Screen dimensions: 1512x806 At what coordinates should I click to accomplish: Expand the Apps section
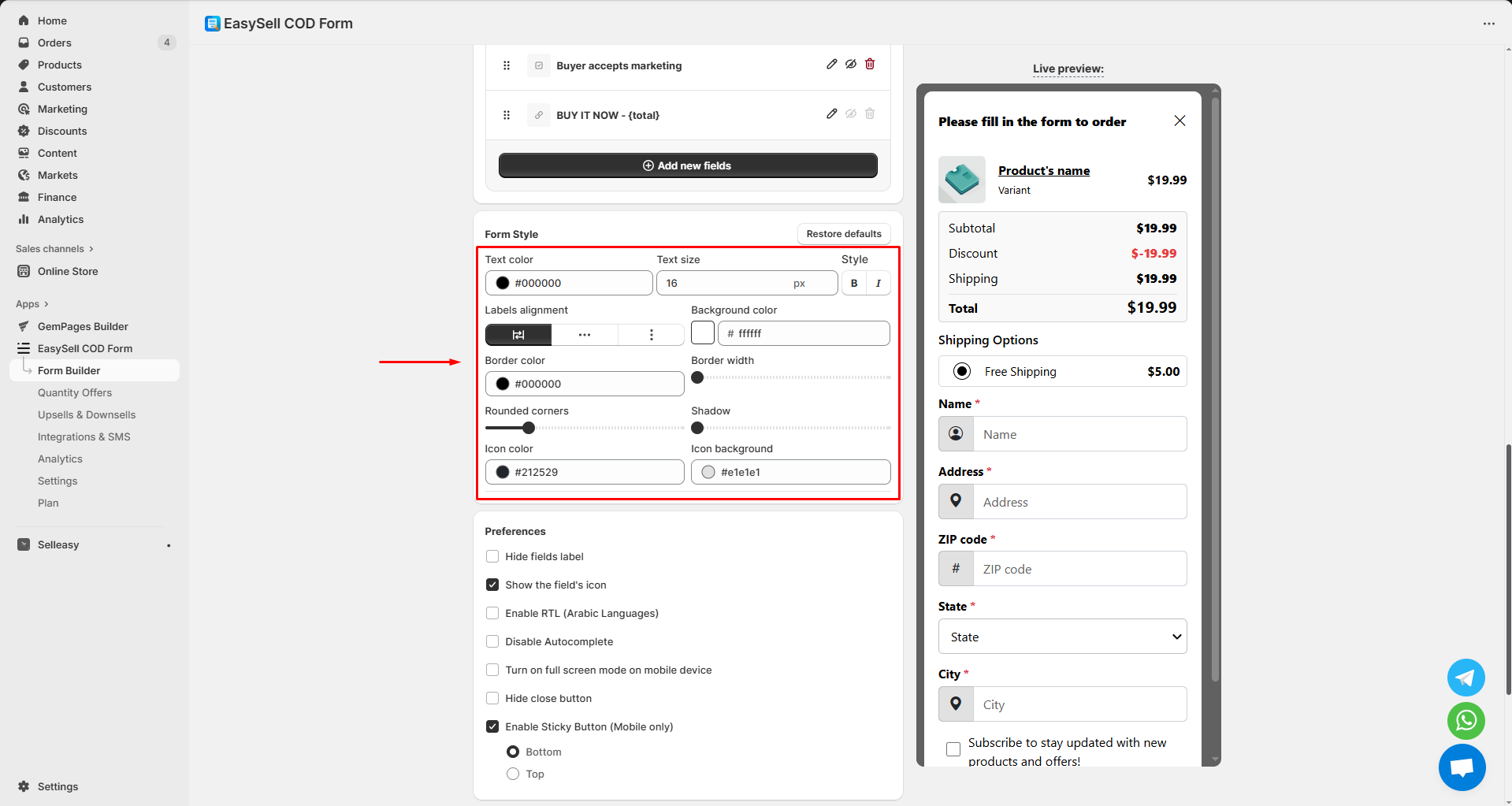click(32, 304)
